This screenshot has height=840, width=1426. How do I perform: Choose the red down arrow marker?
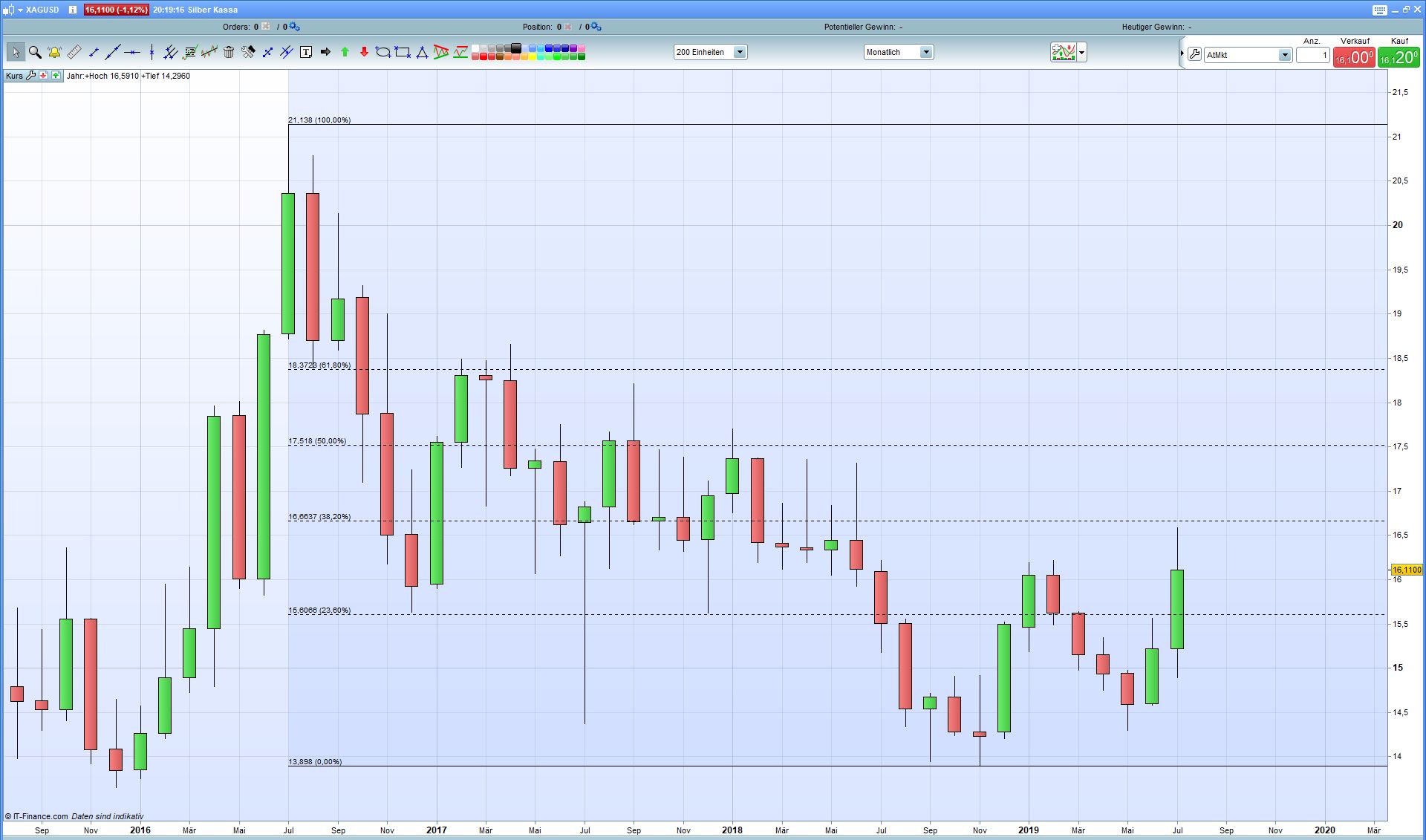(x=364, y=52)
